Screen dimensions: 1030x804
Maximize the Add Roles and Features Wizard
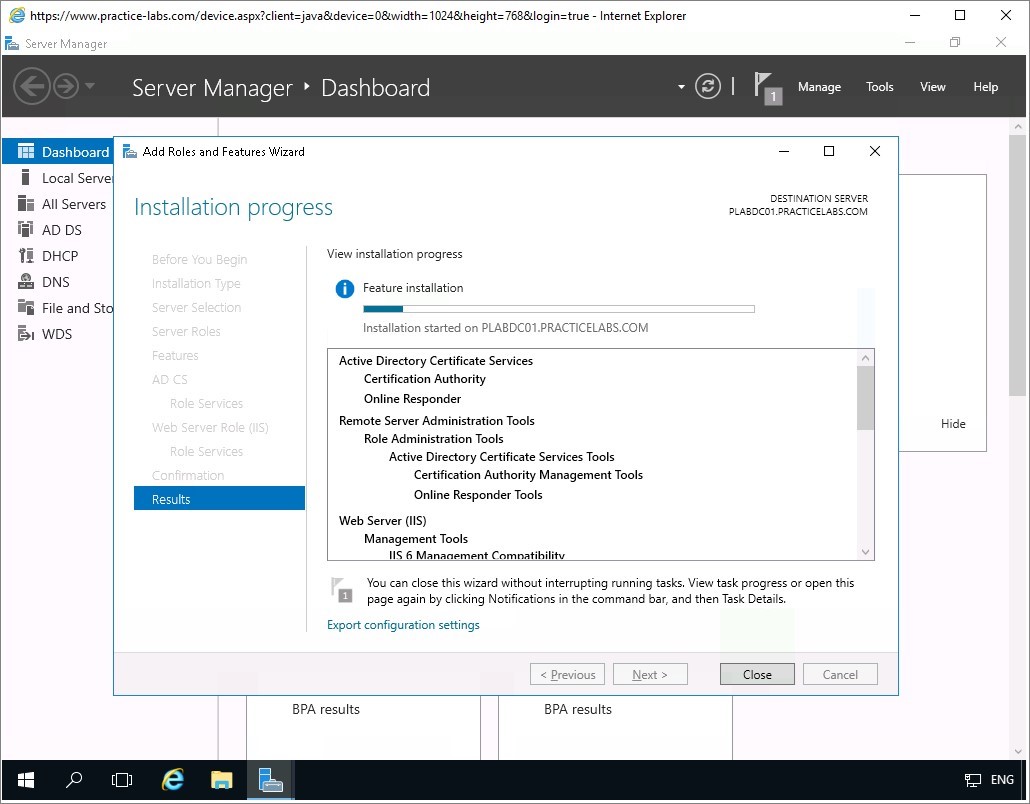click(x=829, y=151)
